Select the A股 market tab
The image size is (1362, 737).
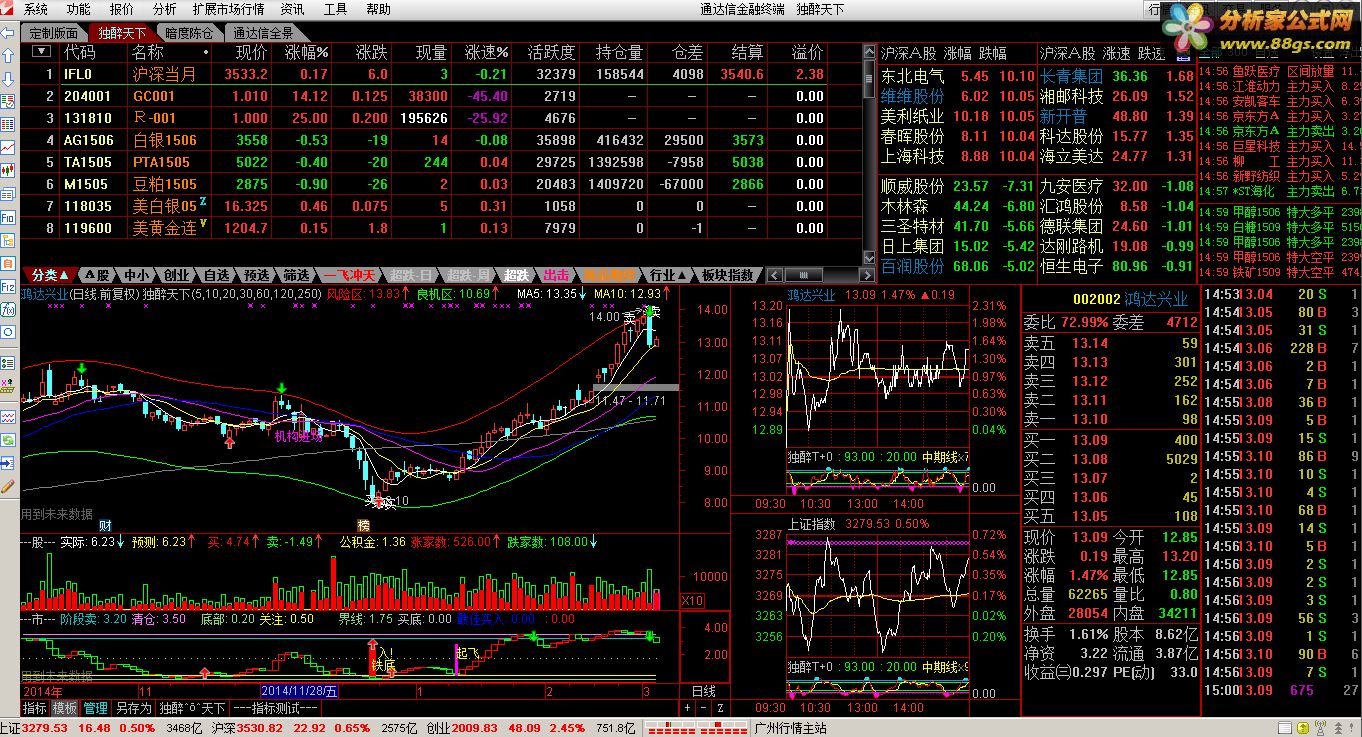pos(96,275)
